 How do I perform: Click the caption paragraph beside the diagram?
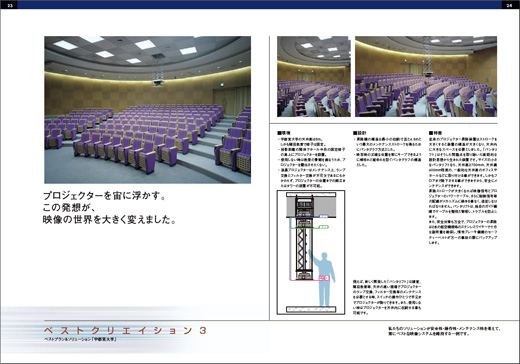point(387,297)
